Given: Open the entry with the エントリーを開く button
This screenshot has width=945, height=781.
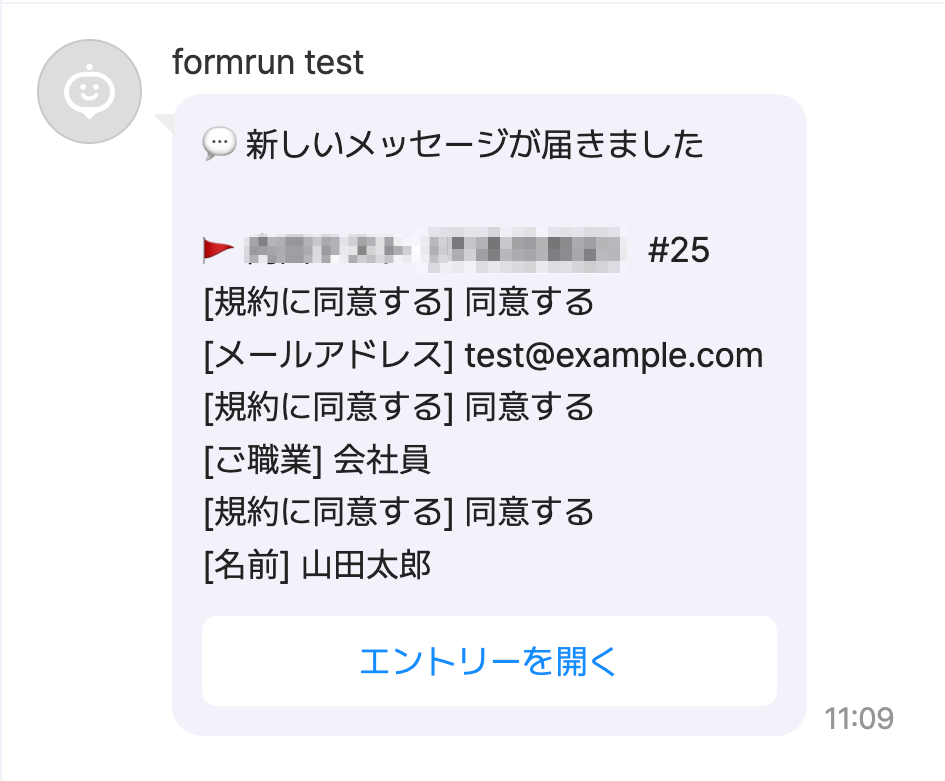Looking at the screenshot, I should (x=489, y=661).
